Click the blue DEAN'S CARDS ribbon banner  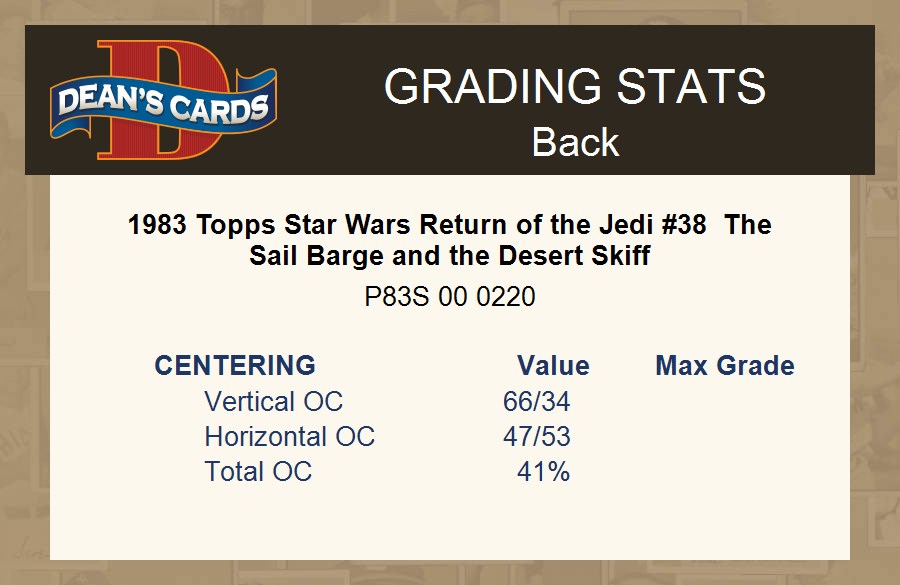(163, 105)
